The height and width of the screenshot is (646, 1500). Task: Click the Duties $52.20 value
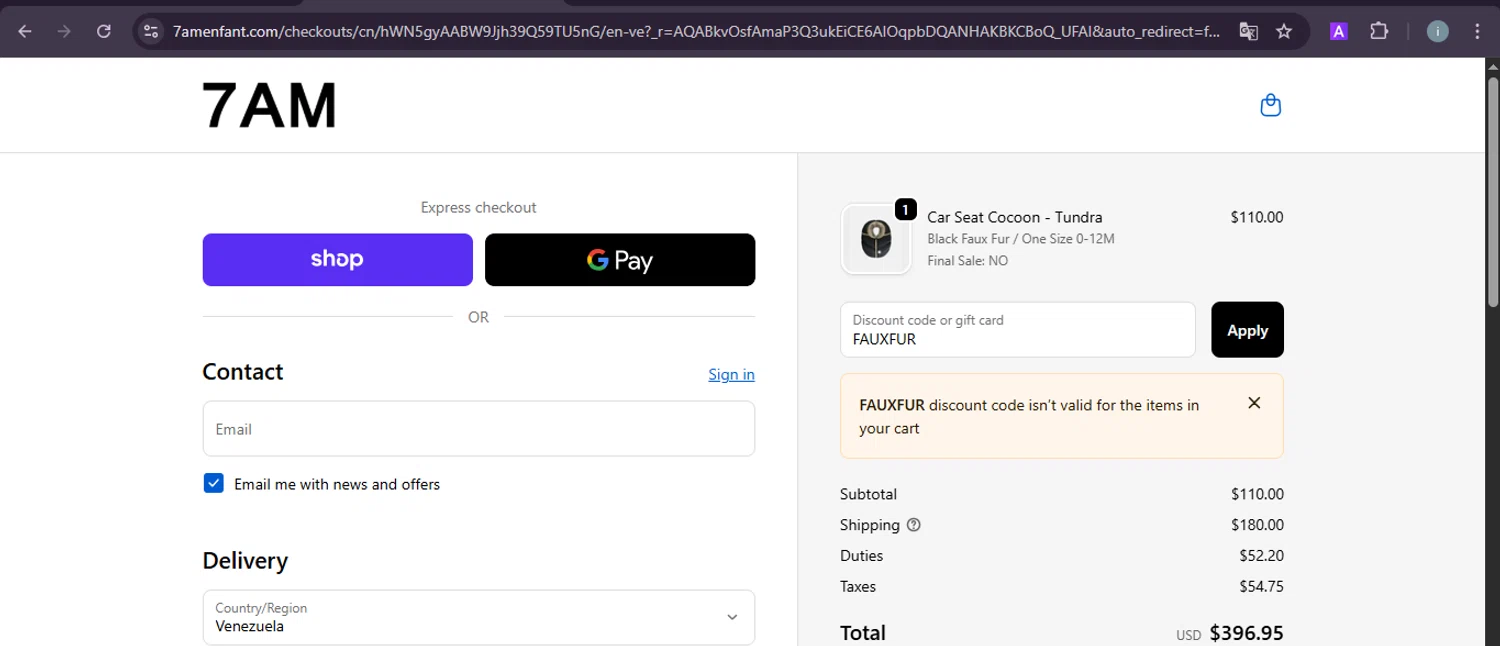(x=1261, y=556)
